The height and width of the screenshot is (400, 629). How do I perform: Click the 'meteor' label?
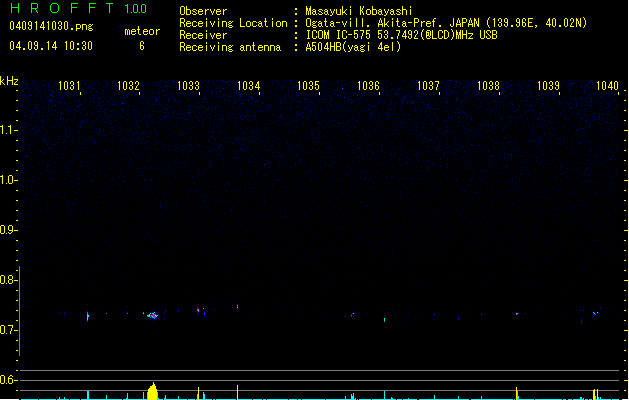pyautogui.click(x=142, y=31)
